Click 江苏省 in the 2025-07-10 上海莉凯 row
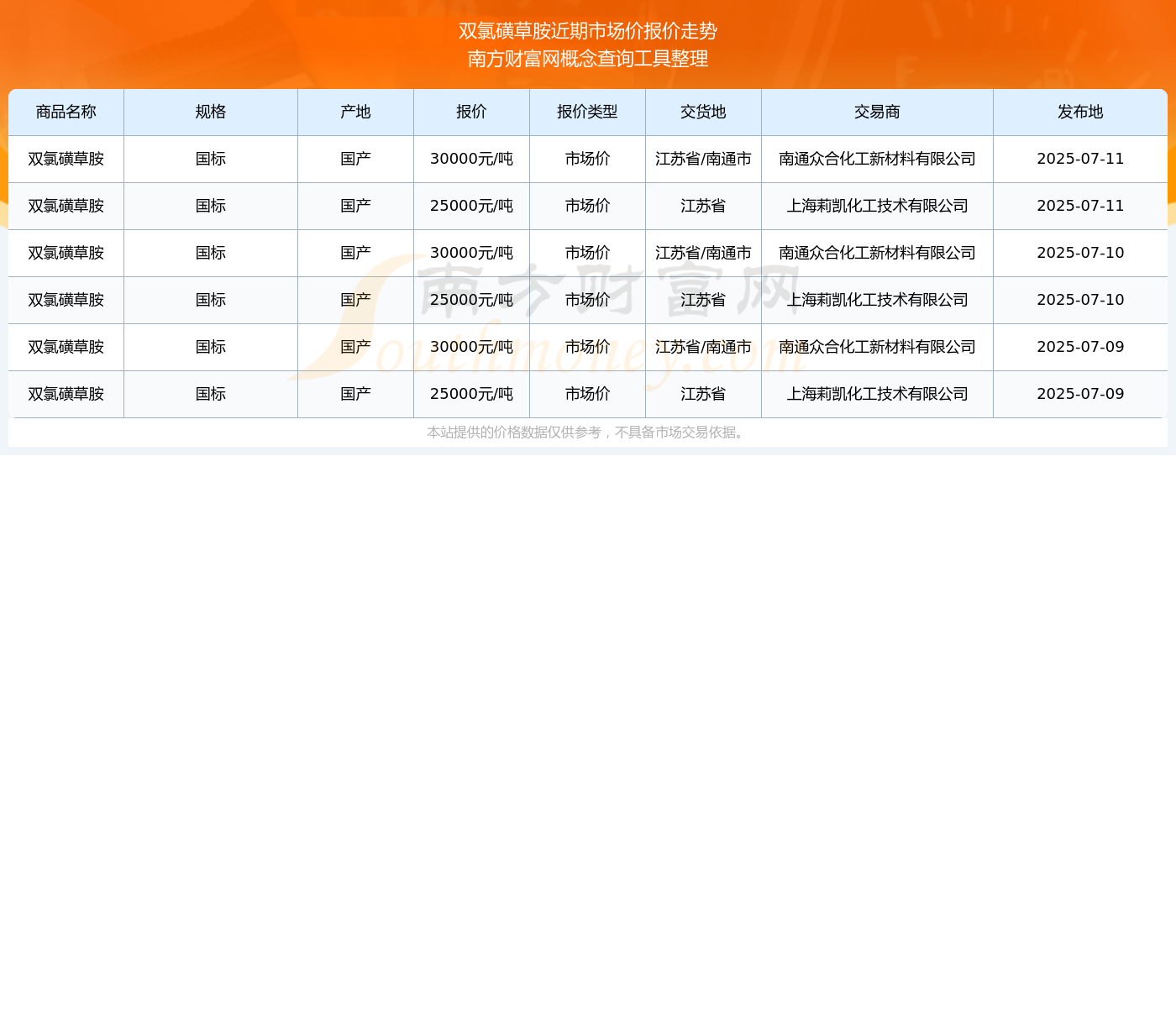 [703, 300]
